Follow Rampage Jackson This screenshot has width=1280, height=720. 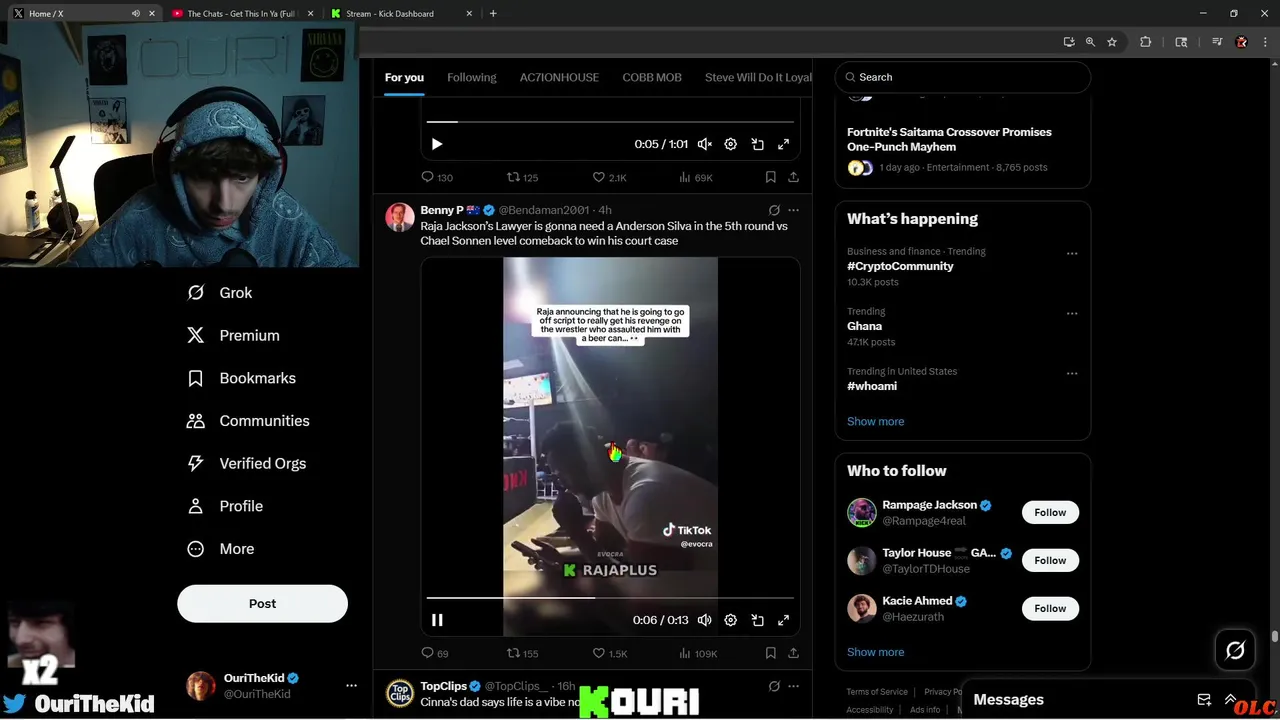tap(1050, 513)
